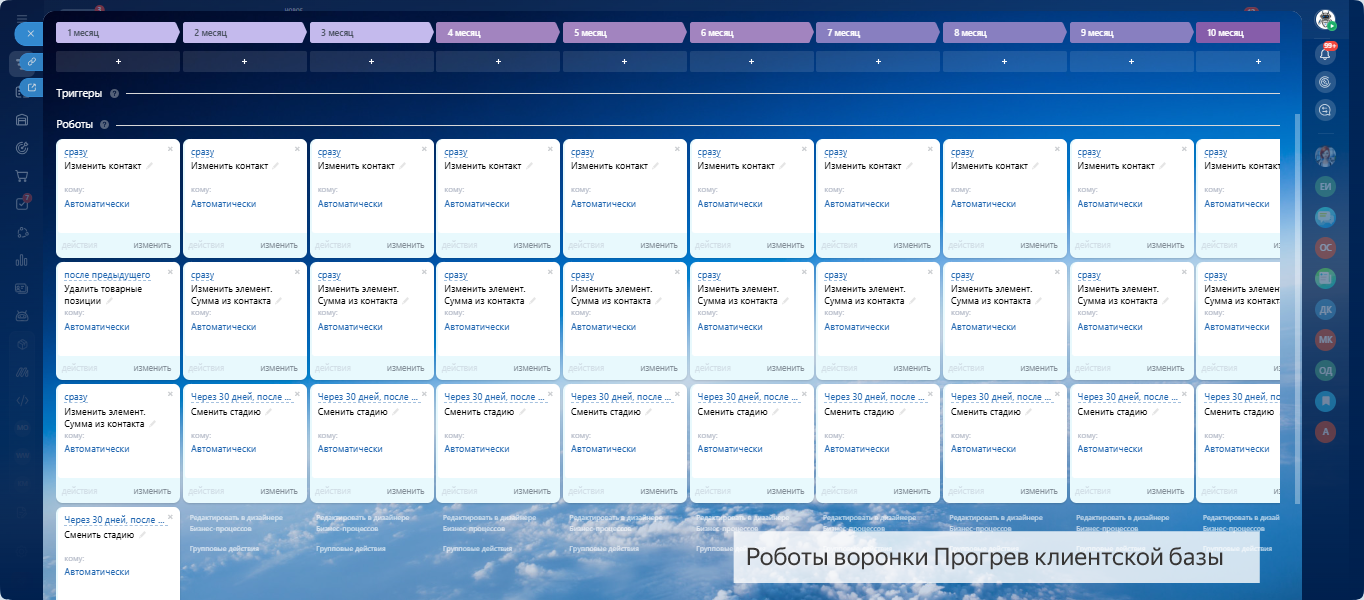Viewport: 1364px width, 600px height.
Task: Remove Изменить контакт robot in 5 месяц stage
Action: pyautogui.click(x=678, y=148)
